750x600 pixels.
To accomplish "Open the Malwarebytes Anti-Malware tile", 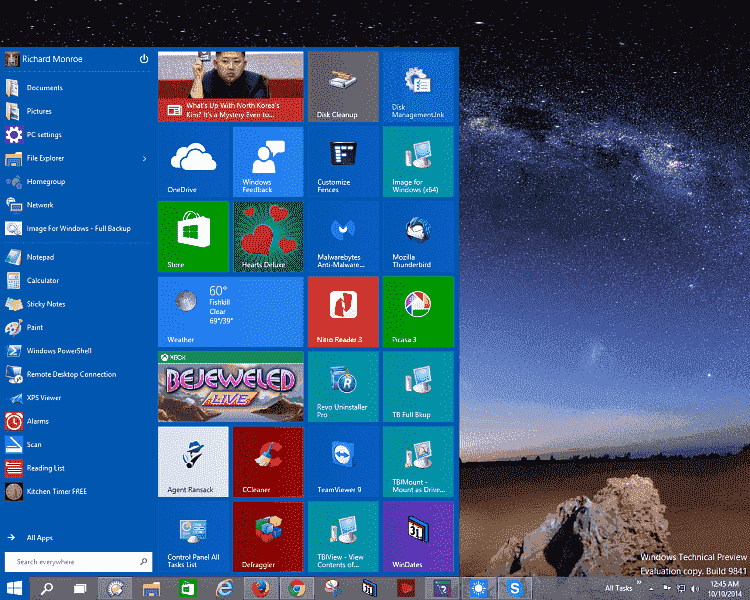I will [x=343, y=237].
